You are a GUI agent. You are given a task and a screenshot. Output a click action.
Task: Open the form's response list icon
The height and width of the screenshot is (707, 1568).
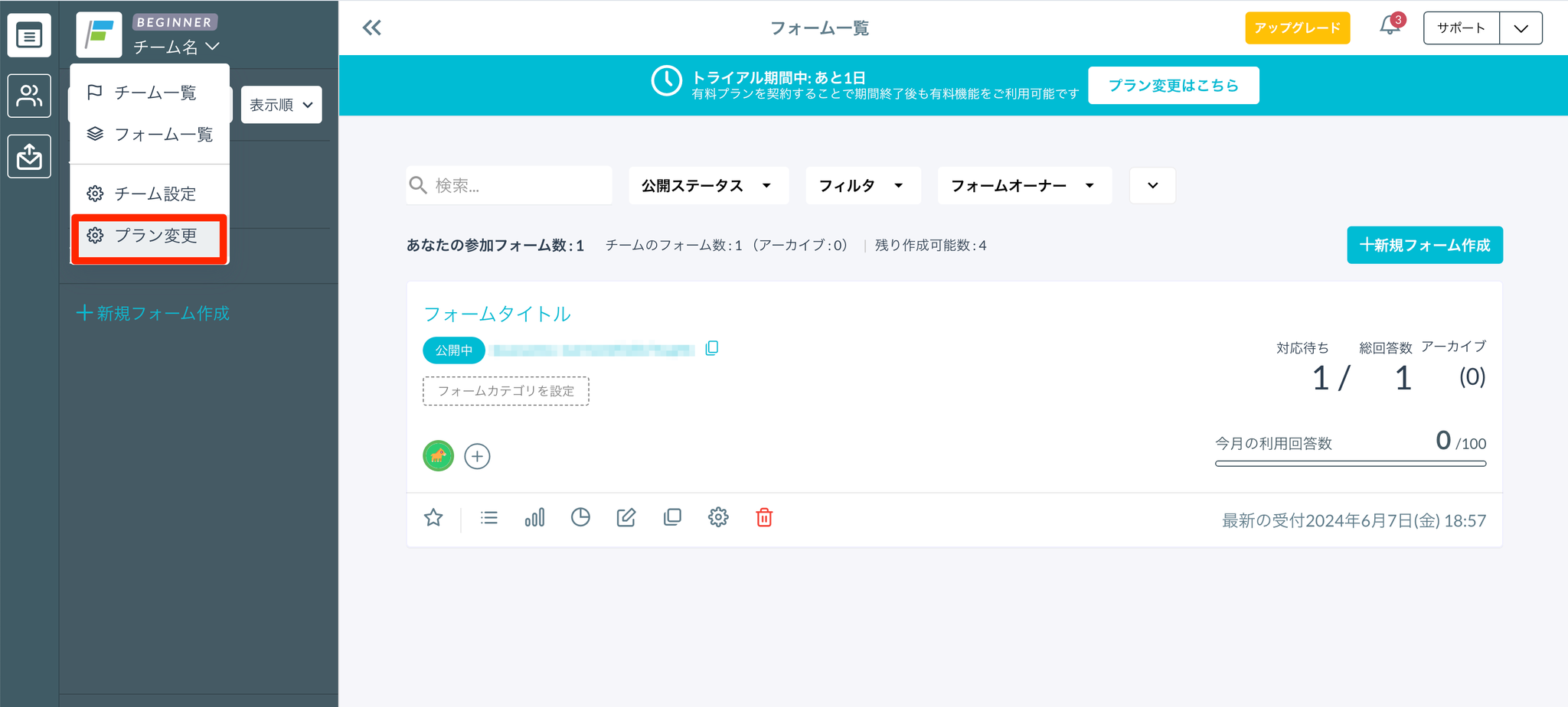(489, 518)
